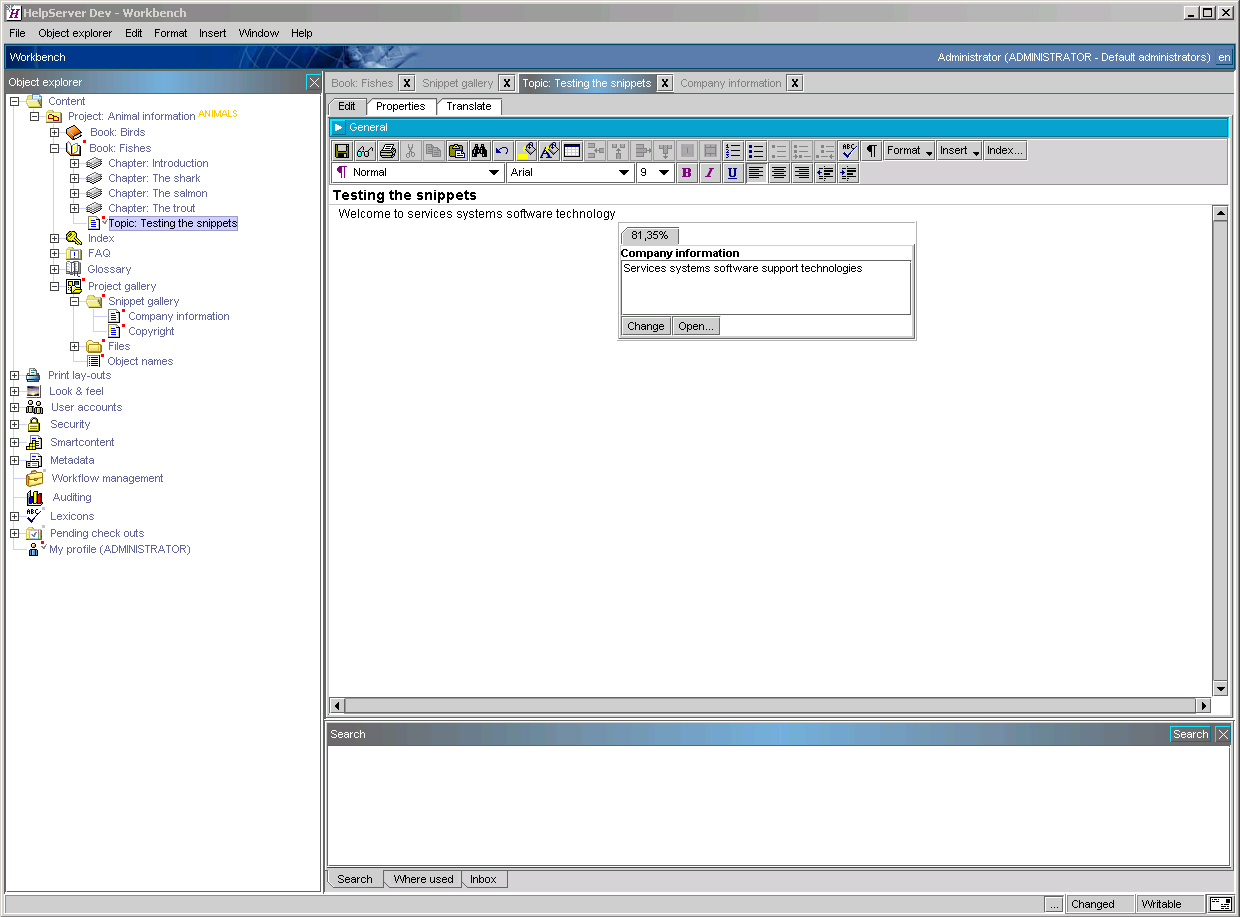Align text left

[x=756, y=173]
